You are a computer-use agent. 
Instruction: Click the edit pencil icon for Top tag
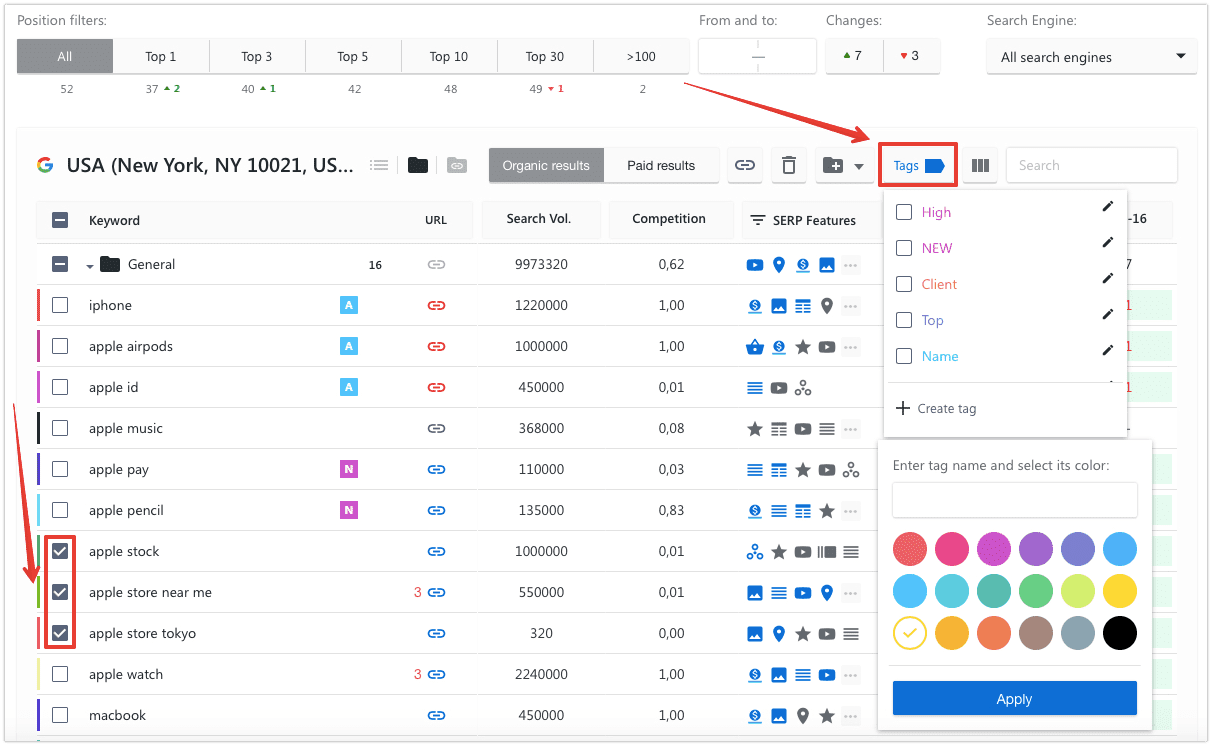tap(1107, 314)
